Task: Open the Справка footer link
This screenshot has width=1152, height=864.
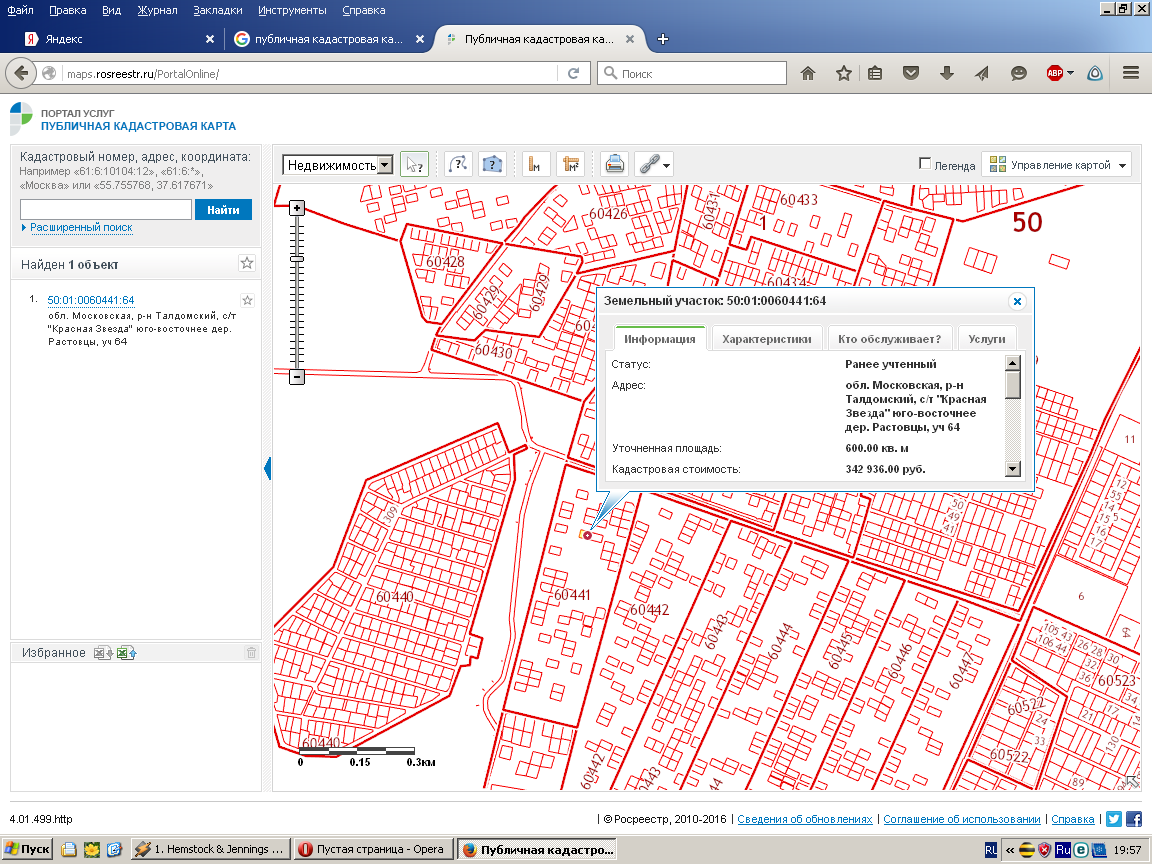Action: 1073,818
